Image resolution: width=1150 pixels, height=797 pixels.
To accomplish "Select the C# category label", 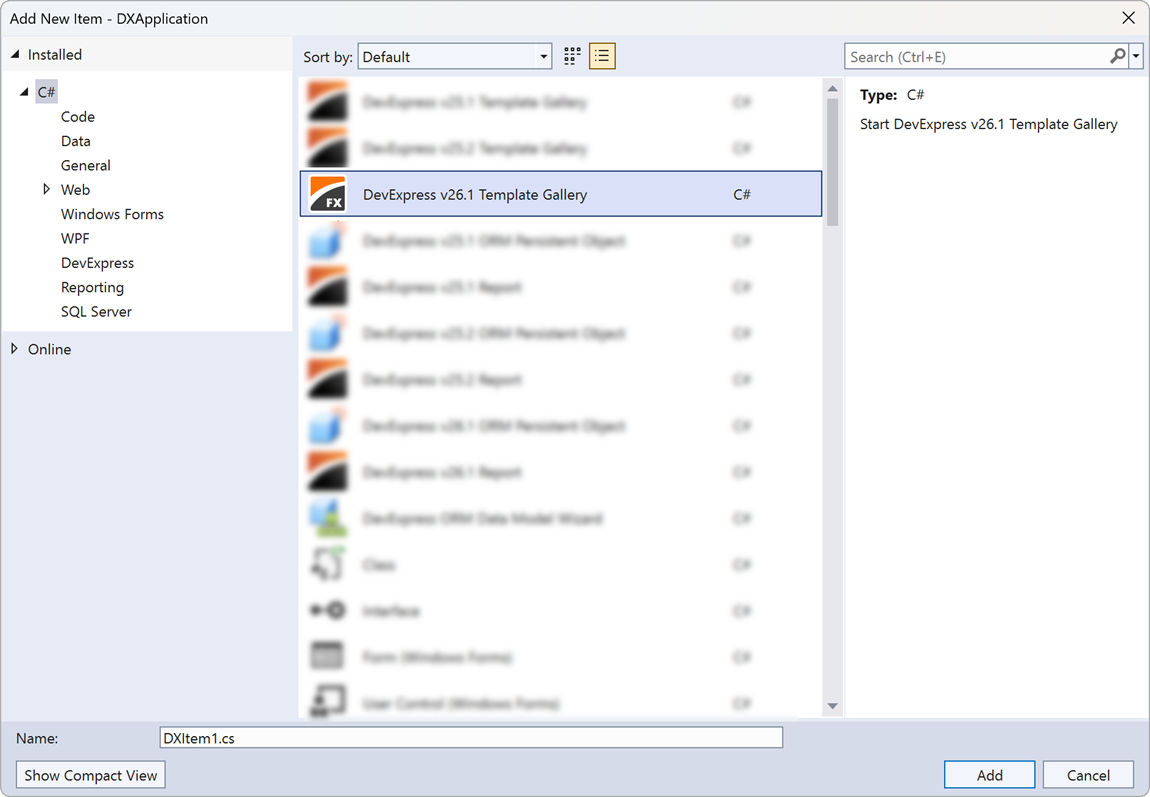I will click(x=46, y=92).
